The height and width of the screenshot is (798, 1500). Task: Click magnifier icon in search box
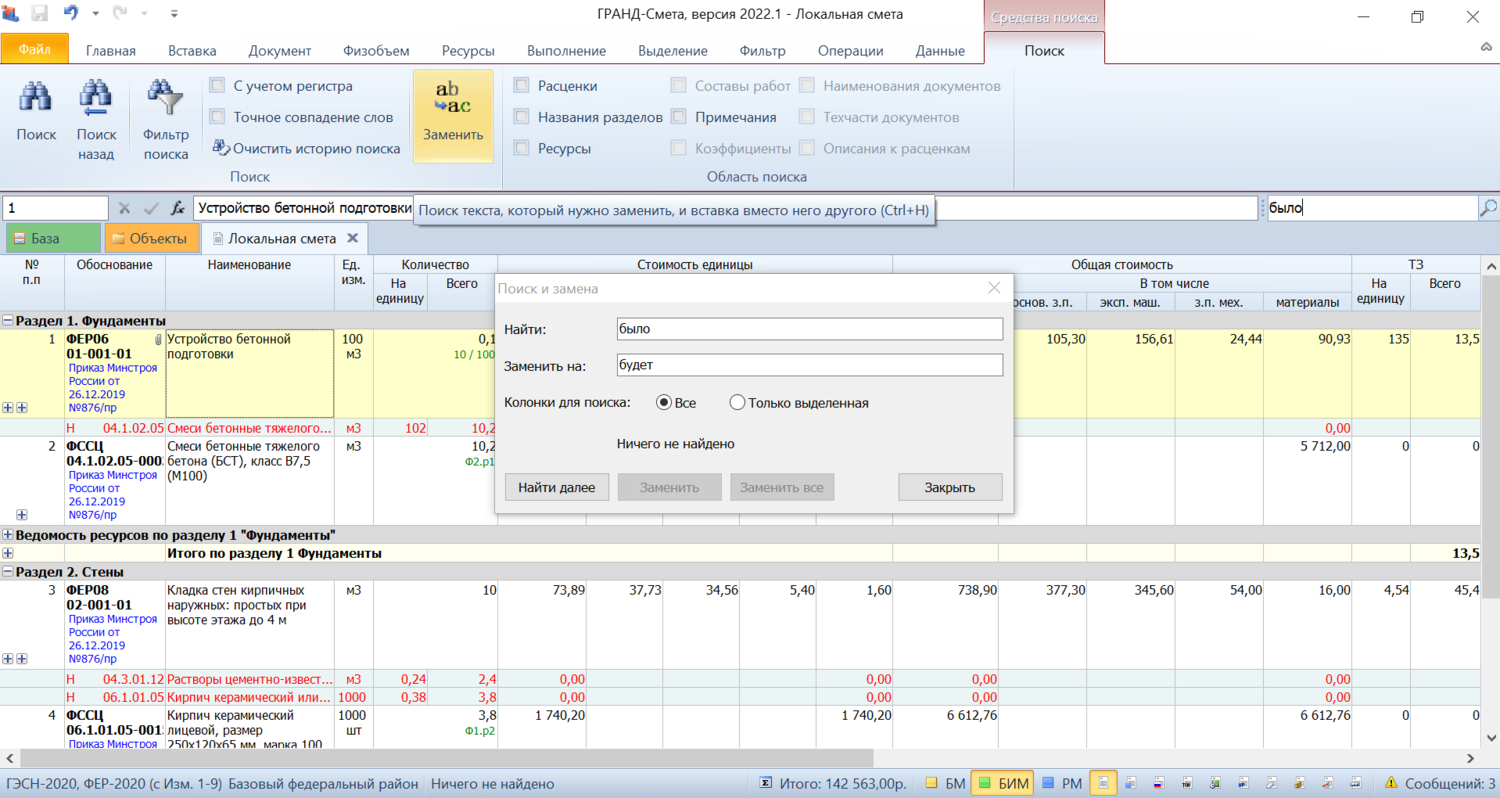(1488, 208)
